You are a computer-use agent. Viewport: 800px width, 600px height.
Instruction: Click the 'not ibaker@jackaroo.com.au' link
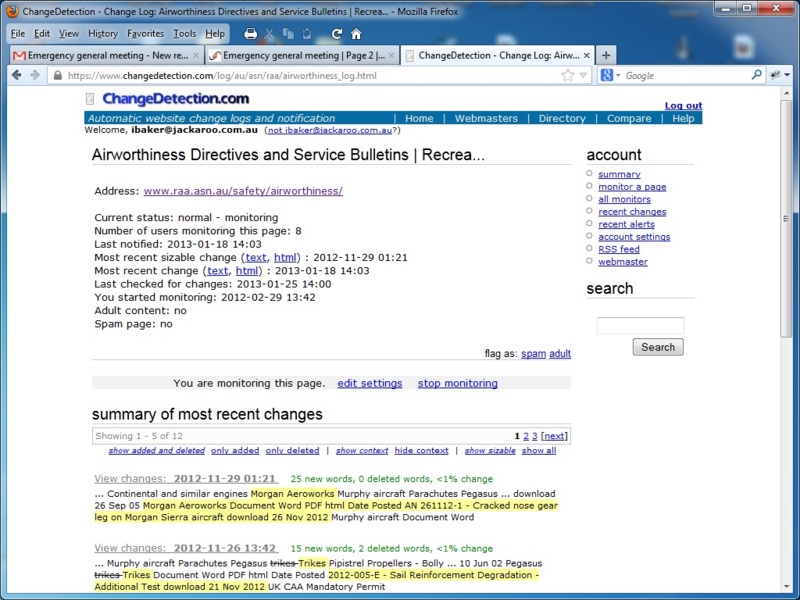(330, 130)
